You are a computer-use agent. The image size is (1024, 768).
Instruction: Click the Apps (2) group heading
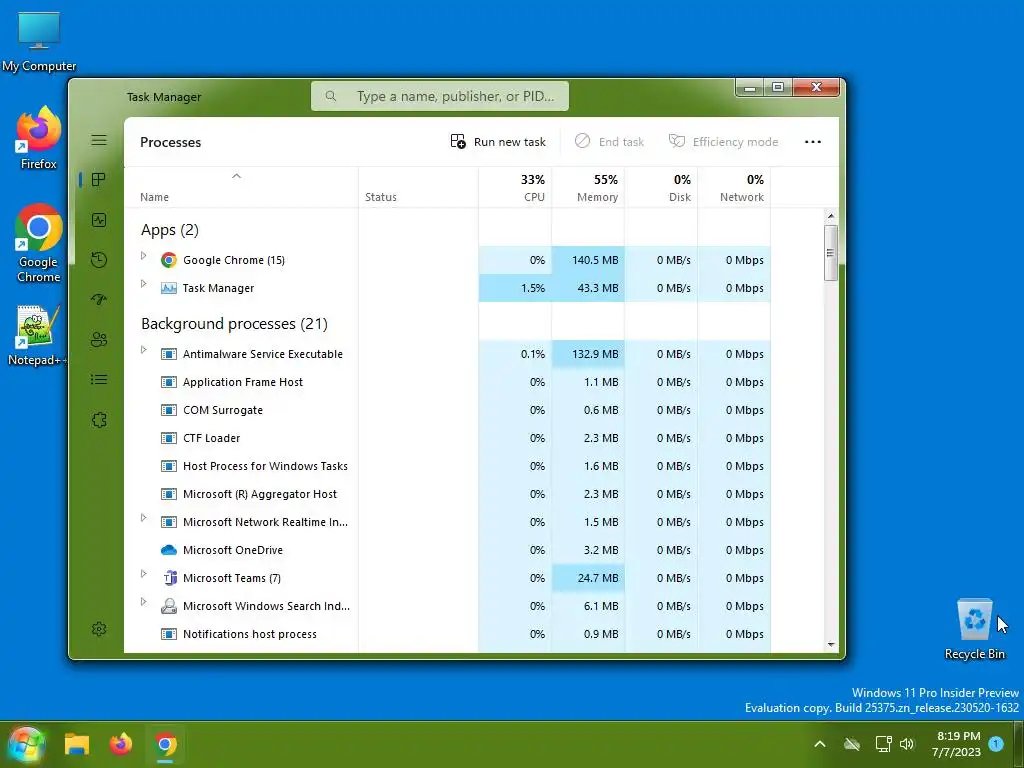pyautogui.click(x=170, y=230)
